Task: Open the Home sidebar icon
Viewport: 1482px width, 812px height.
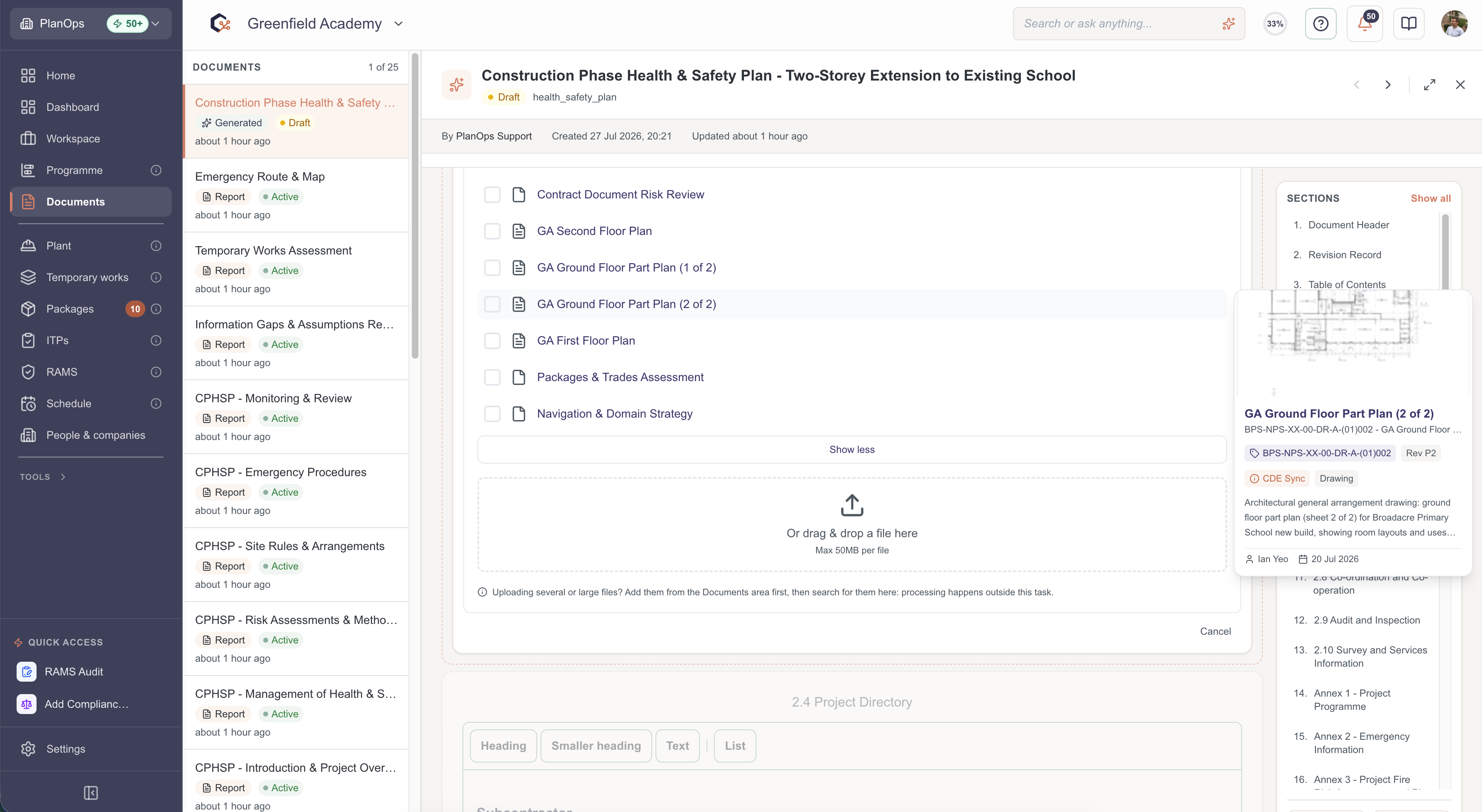Action: (x=28, y=76)
